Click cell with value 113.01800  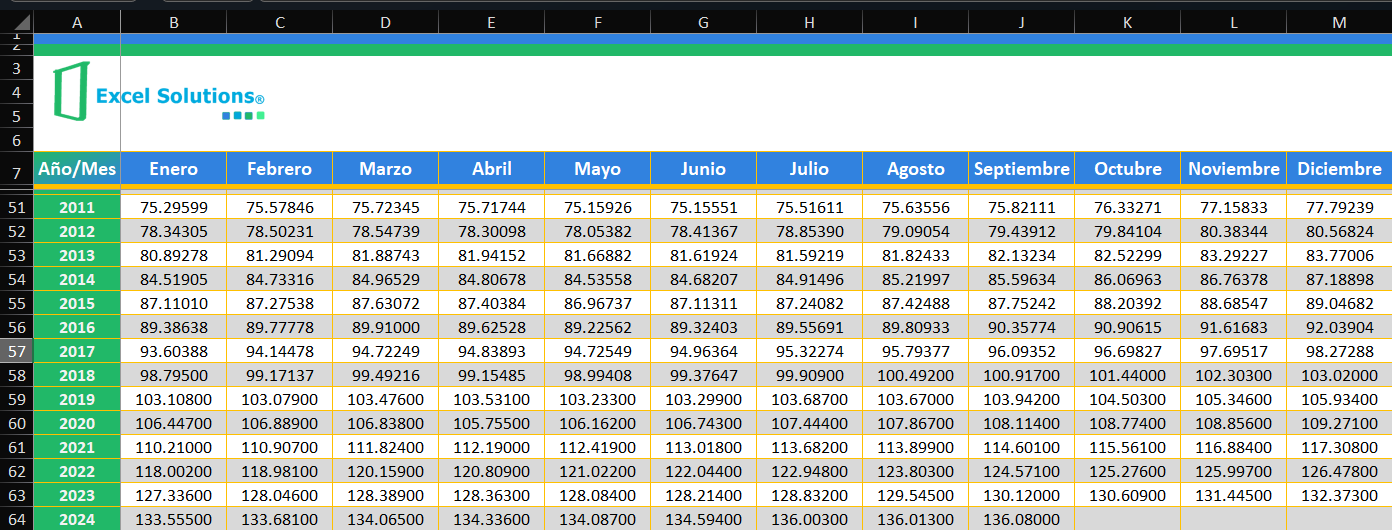(x=704, y=447)
